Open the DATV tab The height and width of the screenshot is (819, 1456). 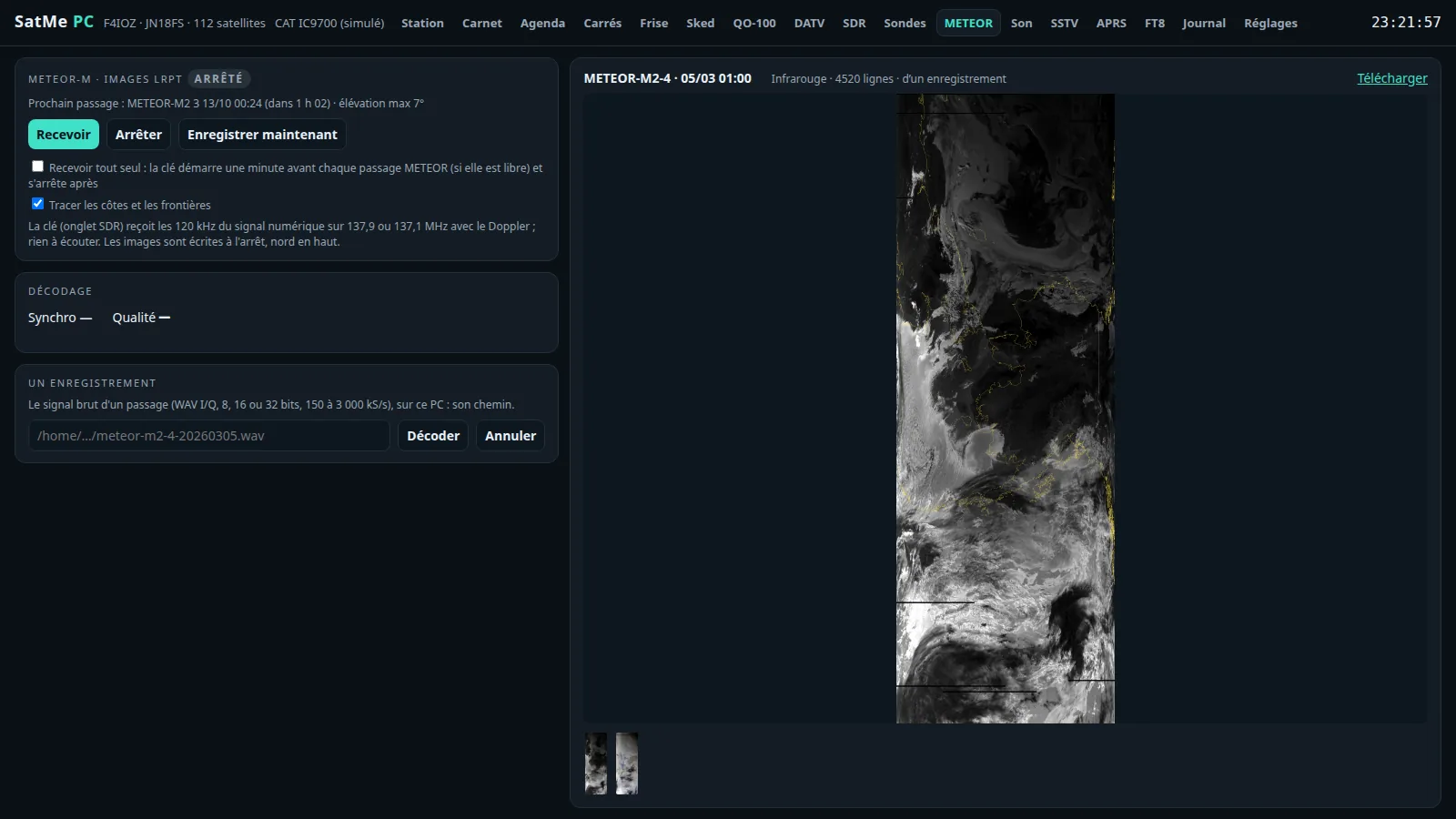pos(809,23)
